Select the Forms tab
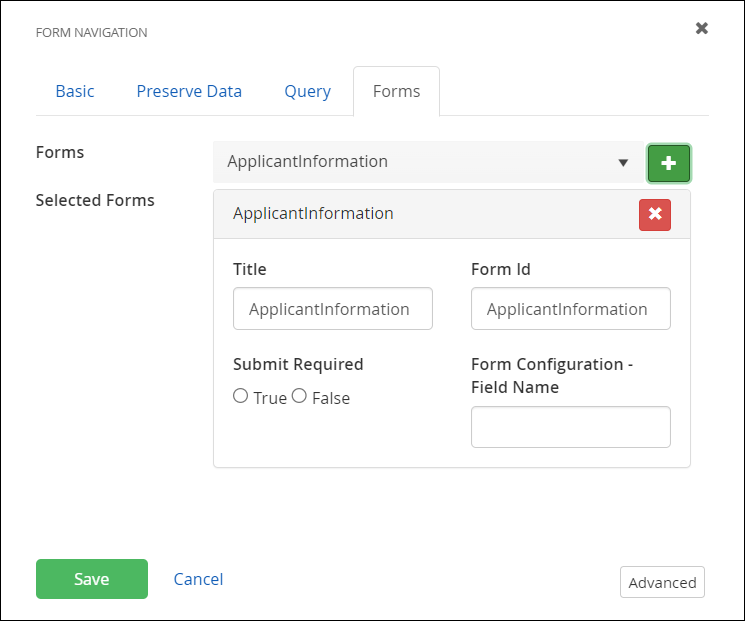745x621 pixels. (396, 91)
